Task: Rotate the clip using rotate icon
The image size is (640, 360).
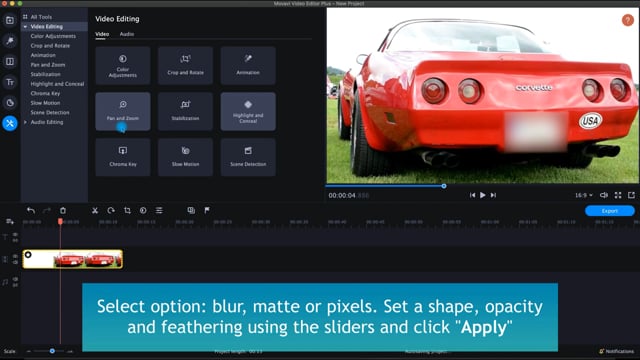Action: (111, 210)
